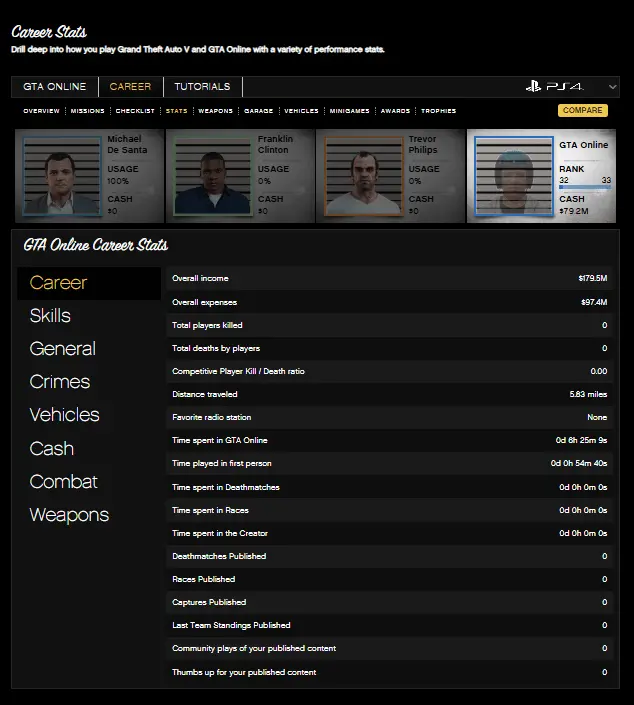Click the Total players killed row
Image resolution: width=634 pixels, height=705 pixels.
pos(390,325)
